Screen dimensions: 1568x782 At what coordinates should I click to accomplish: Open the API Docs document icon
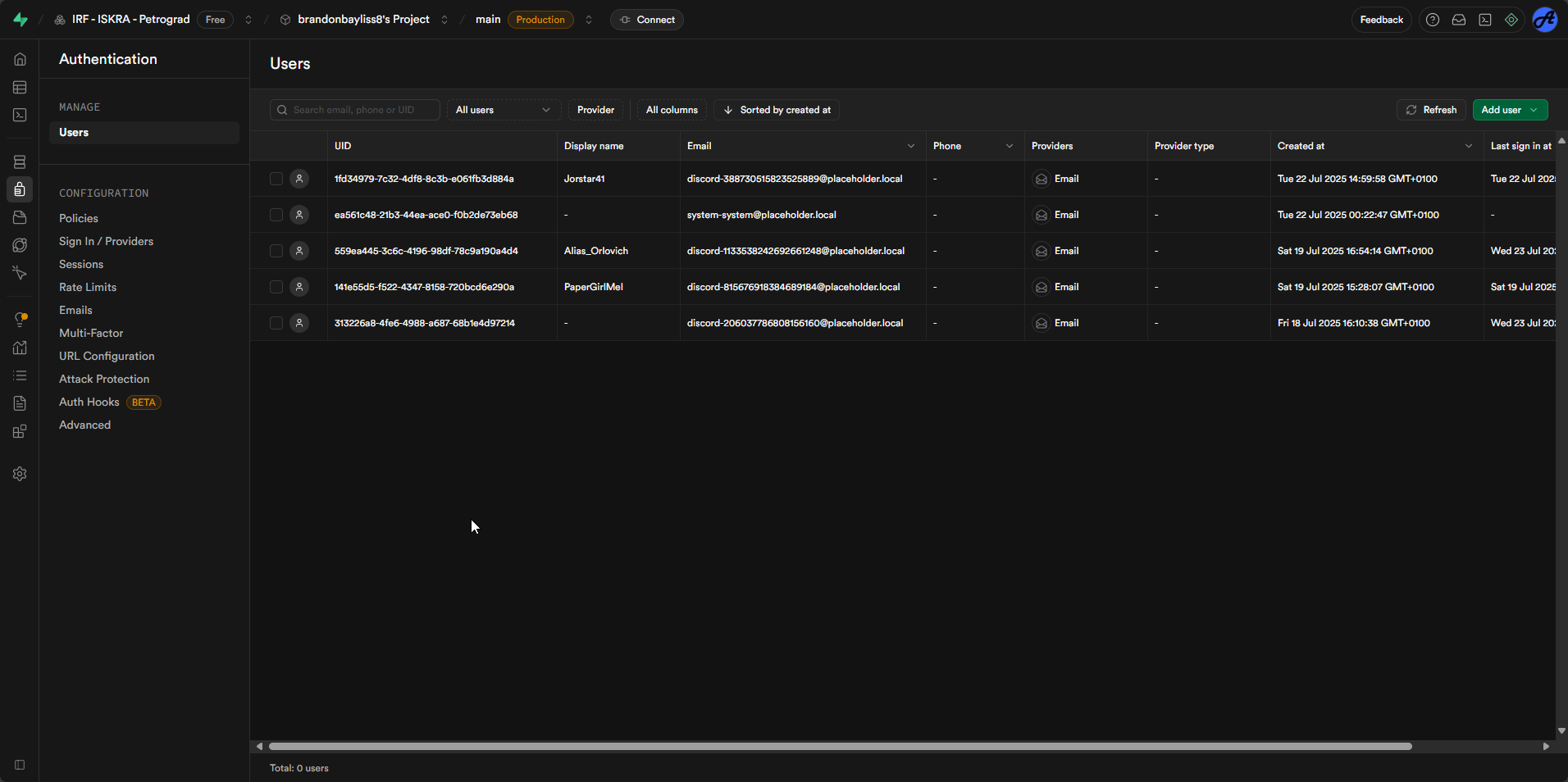point(20,403)
